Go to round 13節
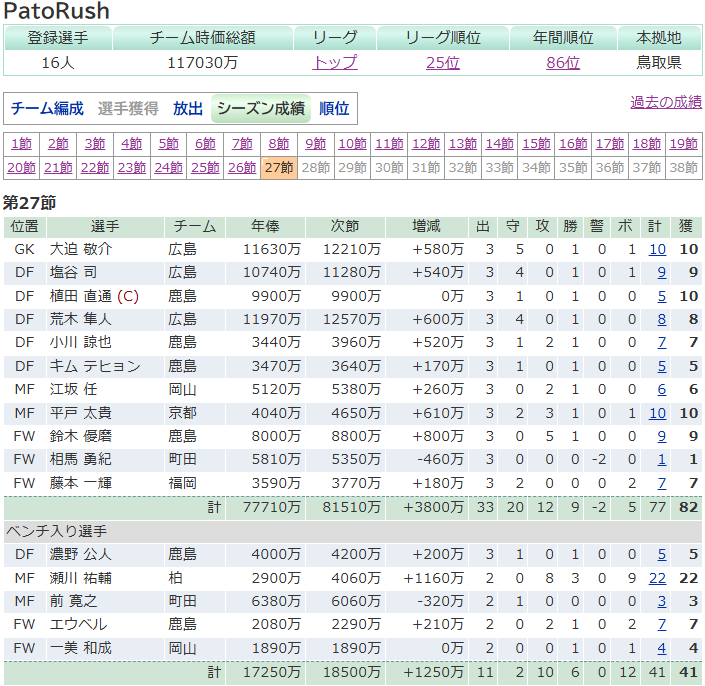The image size is (705, 686). [463, 144]
